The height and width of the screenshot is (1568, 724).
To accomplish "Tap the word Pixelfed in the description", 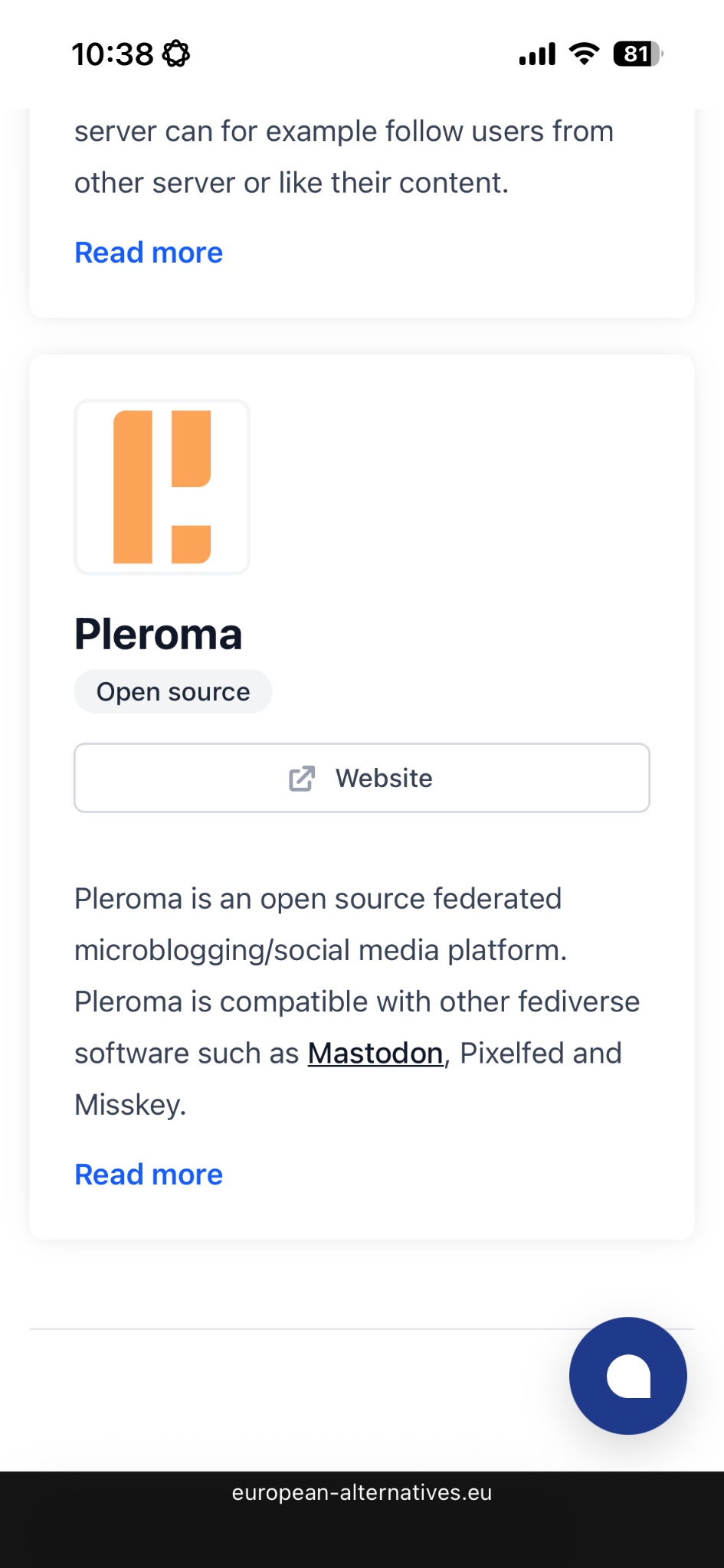I will click(x=512, y=1053).
